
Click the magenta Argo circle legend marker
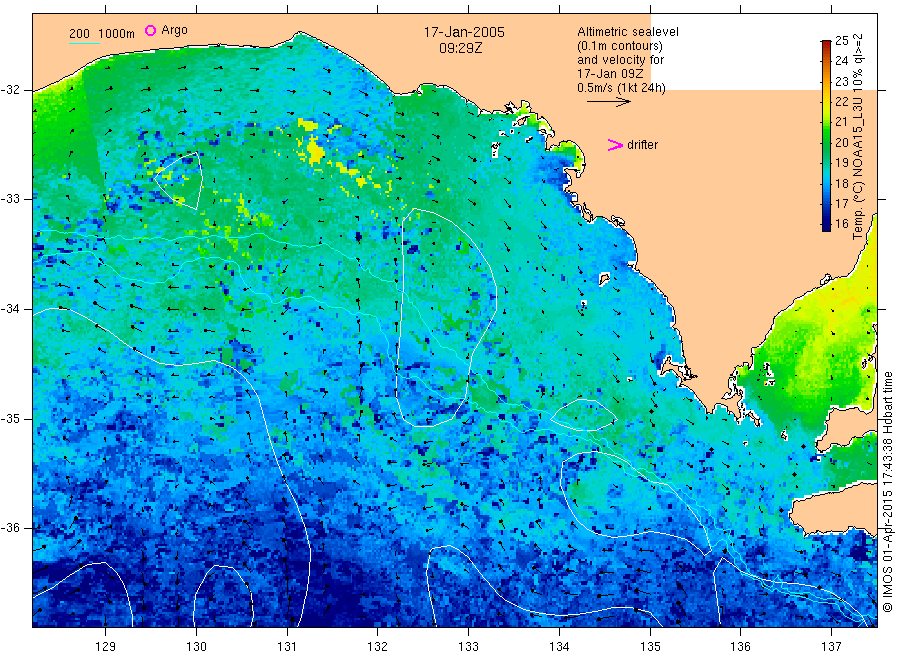tap(150, 30)
